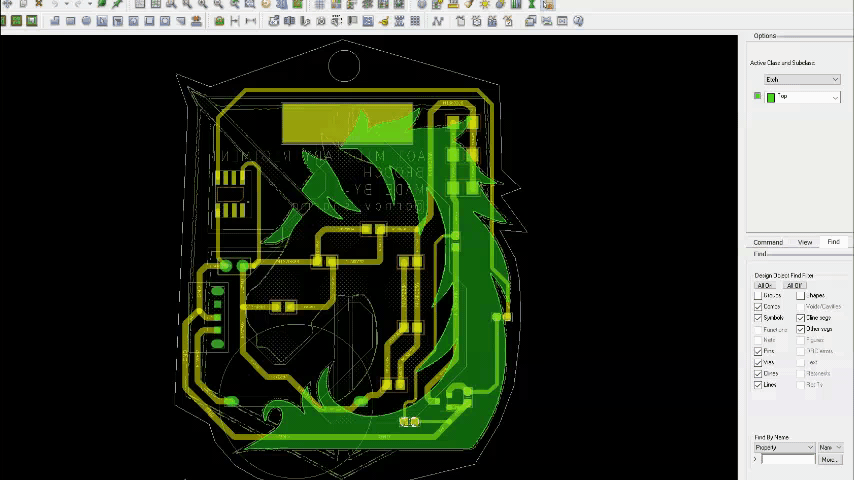Click the More... button

[x=829, y=460]
